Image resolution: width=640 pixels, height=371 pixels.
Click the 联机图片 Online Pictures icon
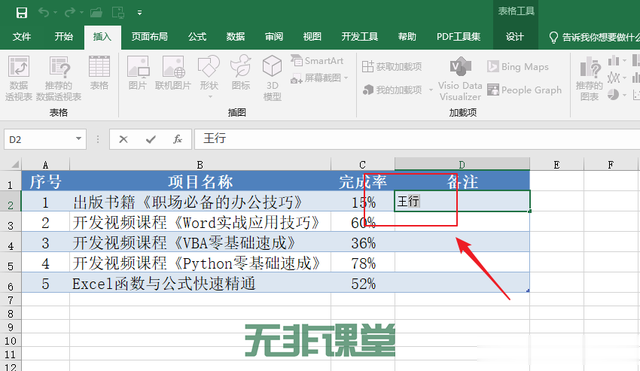pyautogui.click(x=173, y=73)
